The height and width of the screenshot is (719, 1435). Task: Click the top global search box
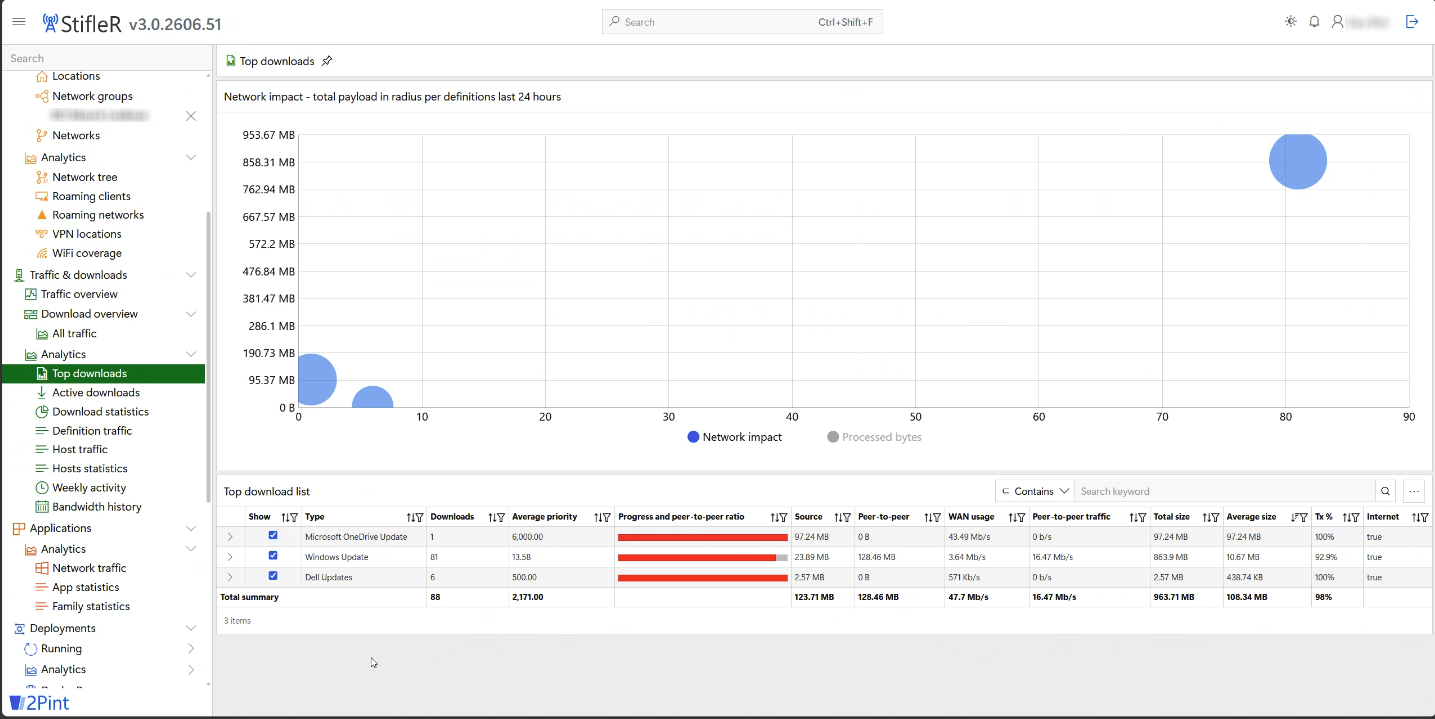[742, 22]
